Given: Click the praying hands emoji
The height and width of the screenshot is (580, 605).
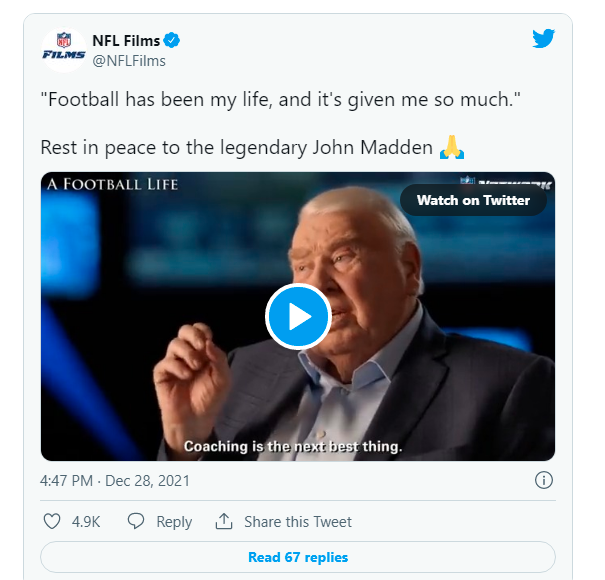Looking at the screenshot, I should [451, 148].
